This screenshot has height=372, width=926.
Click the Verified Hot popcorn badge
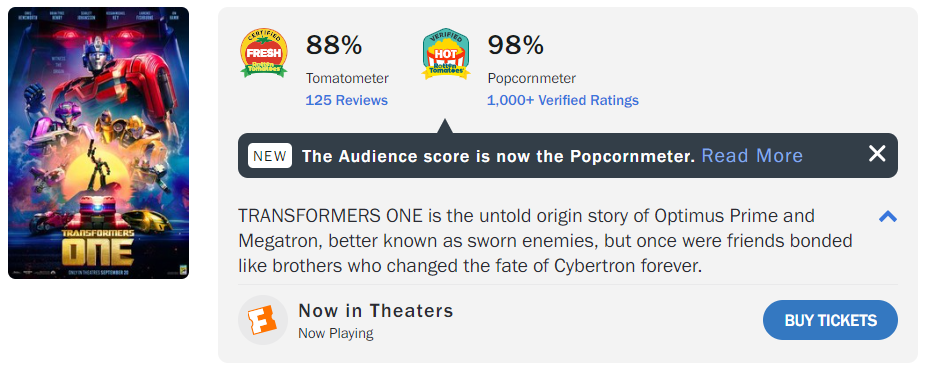(445, 53)
